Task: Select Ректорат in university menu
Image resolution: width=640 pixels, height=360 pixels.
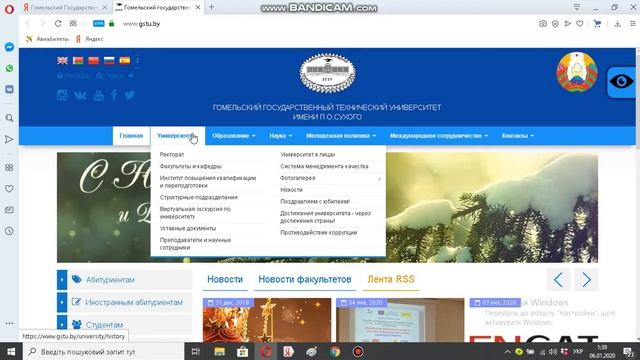Action: [172, 154]
